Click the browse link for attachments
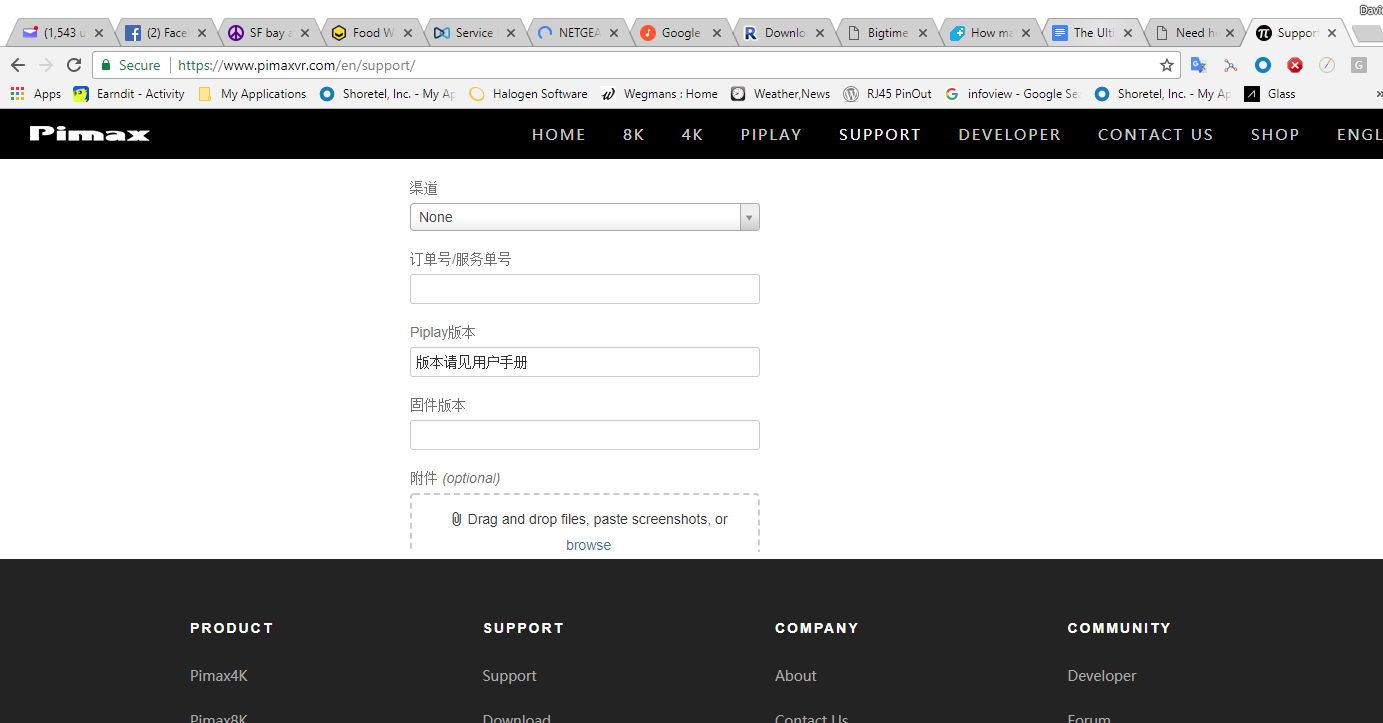The width and height of the screenshot is (1383, 723). coord(588,545)
